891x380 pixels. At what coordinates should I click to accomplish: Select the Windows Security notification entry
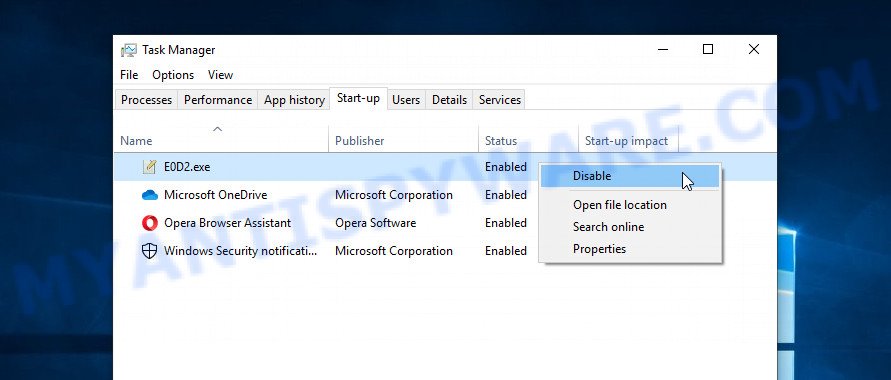tap(240, 250)
